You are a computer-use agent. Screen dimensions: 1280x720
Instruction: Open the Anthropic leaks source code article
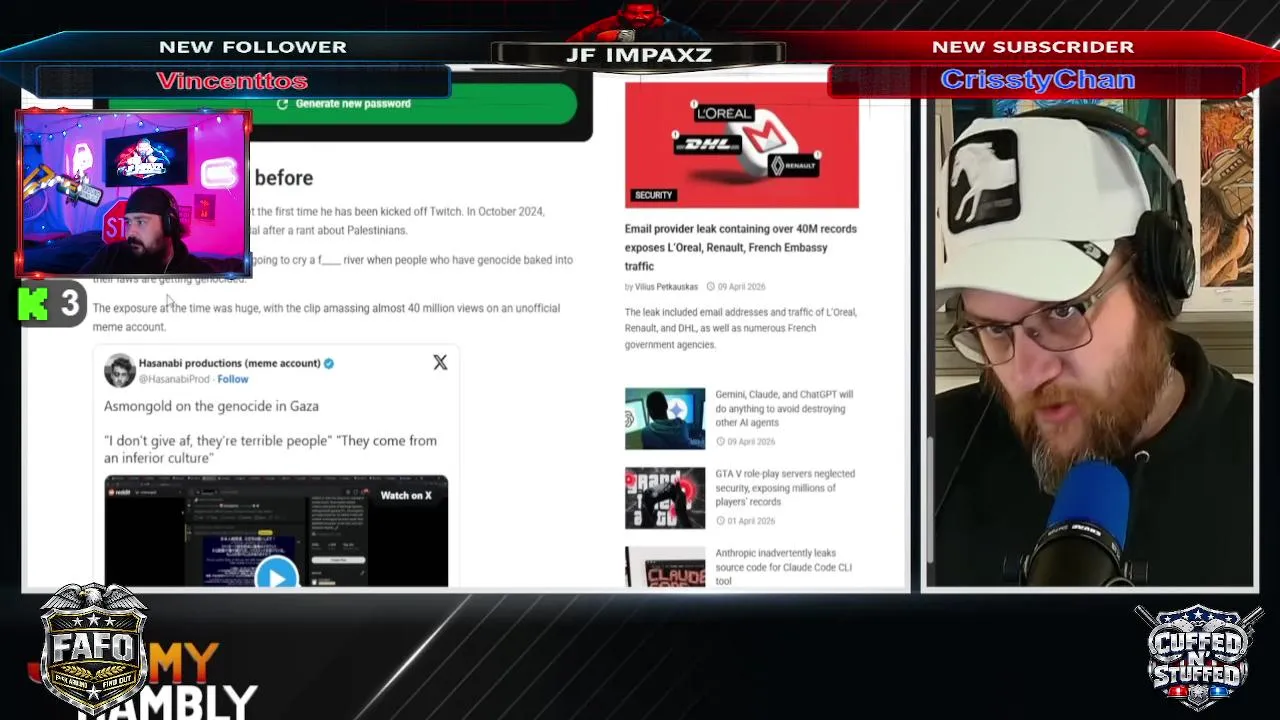pyautogui.click(x=783, y=566)
